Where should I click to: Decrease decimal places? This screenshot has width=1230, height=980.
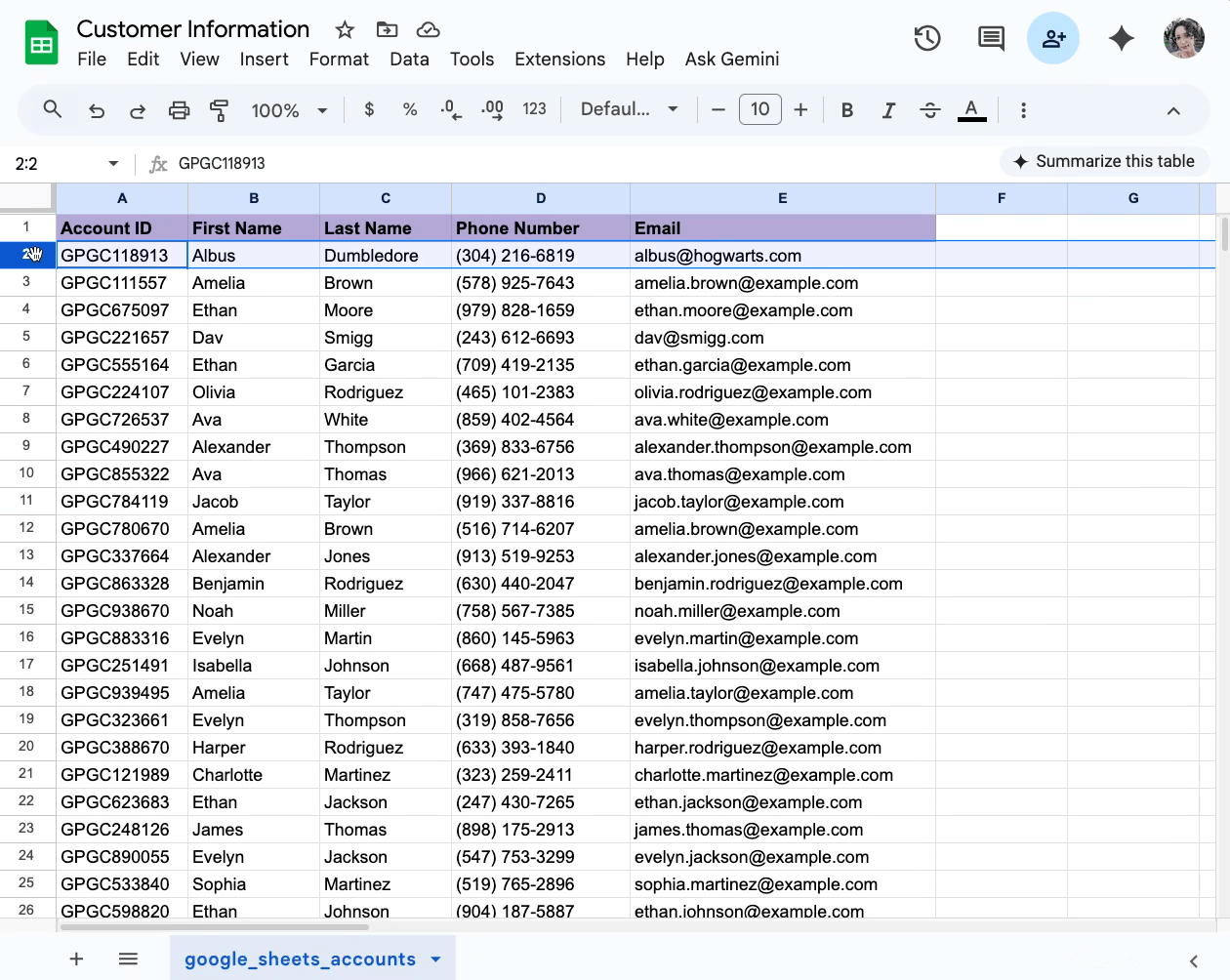tap(450, 109)
